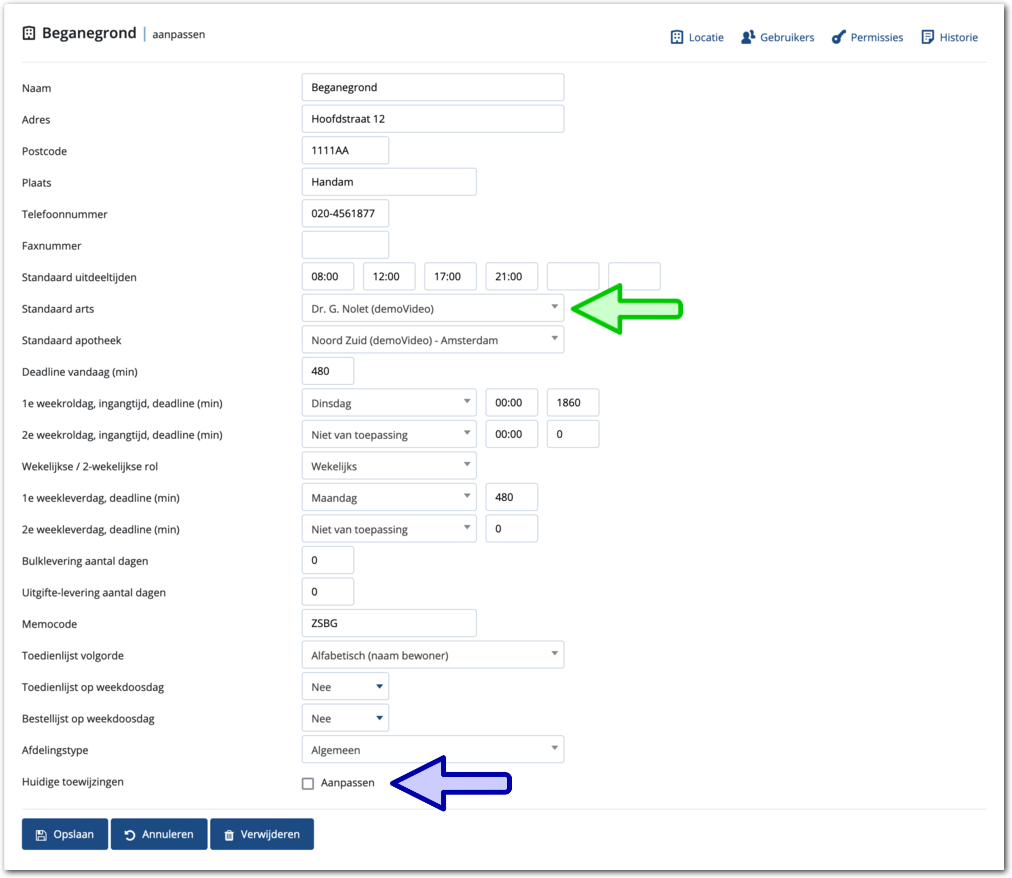
Task: Open the Standaard arts dropdown
Action: coord(432,309)
